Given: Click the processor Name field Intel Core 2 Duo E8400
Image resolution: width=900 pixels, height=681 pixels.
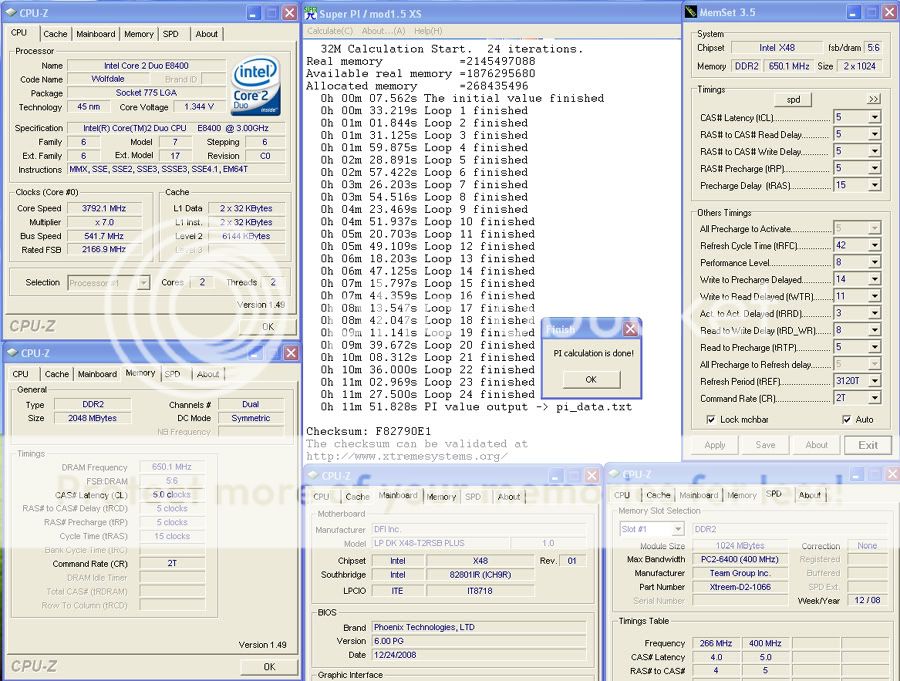Looking at the screenshot, I should tap(146, 65).
